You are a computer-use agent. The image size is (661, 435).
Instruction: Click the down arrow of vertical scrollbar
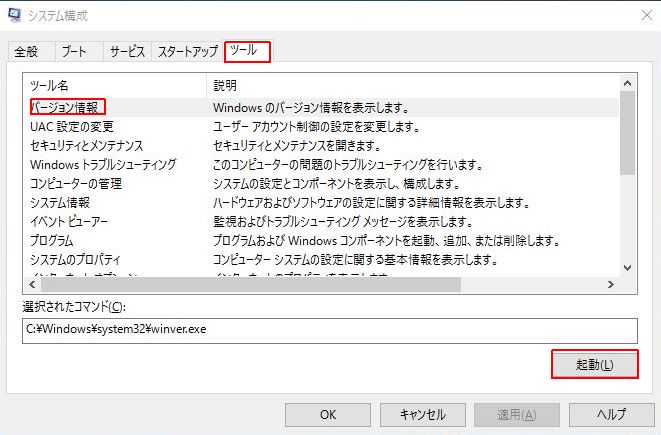tap(628, 267)
